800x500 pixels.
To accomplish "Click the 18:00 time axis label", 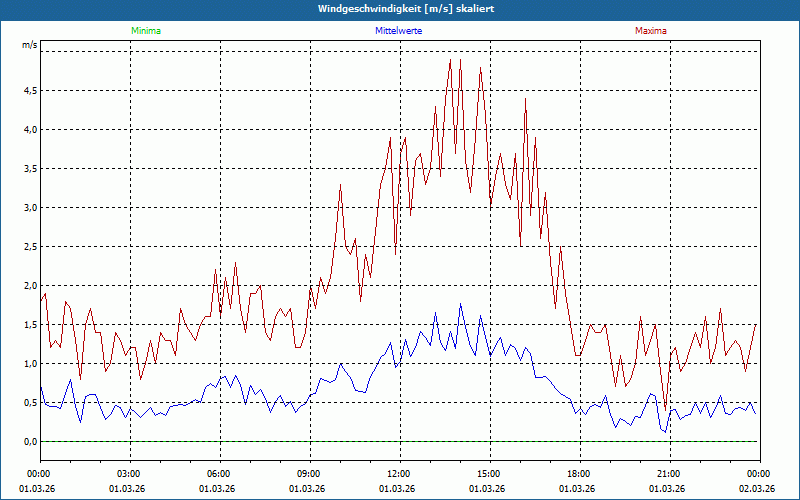I will (580, 474).
